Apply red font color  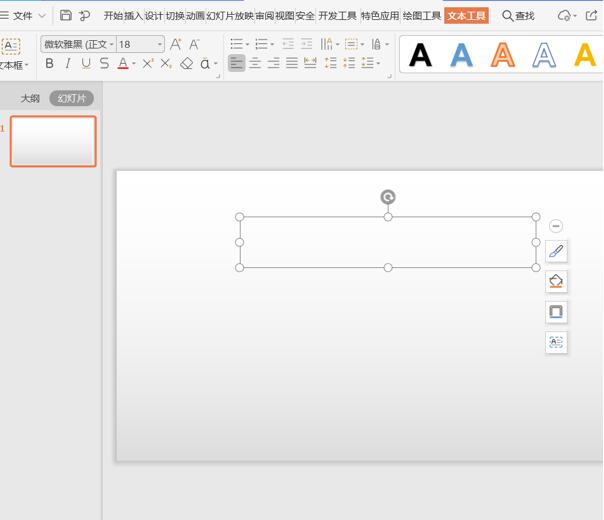pos(123,63)
